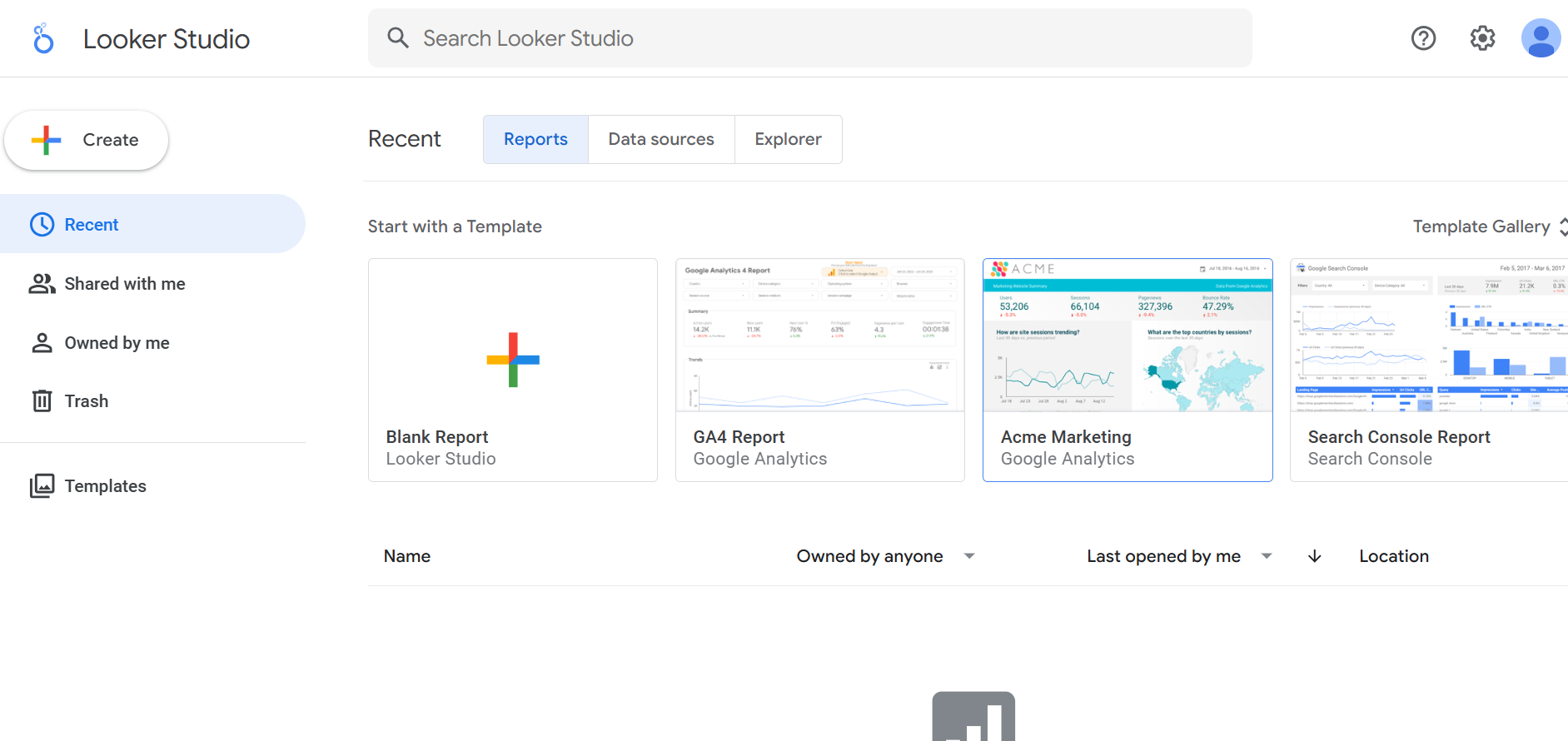
Task: Click the Looker Studio title text
Action: [167, 39]
